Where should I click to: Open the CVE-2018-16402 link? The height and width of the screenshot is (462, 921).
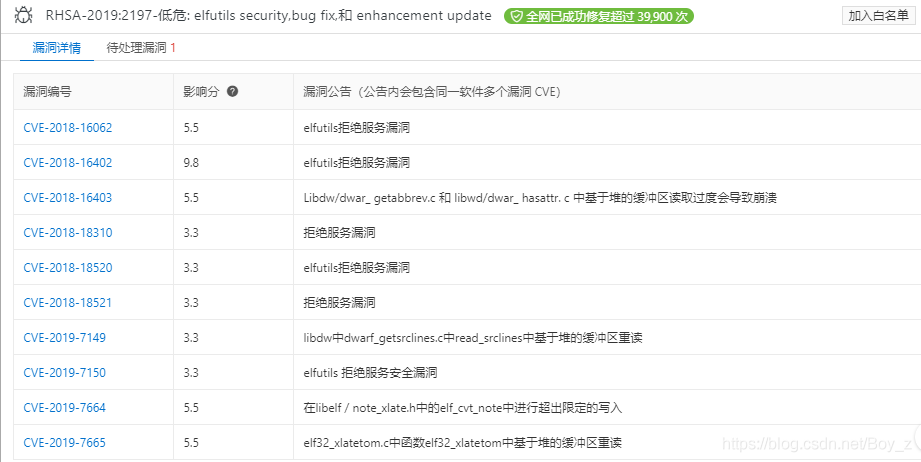click(x=68, y=163)
